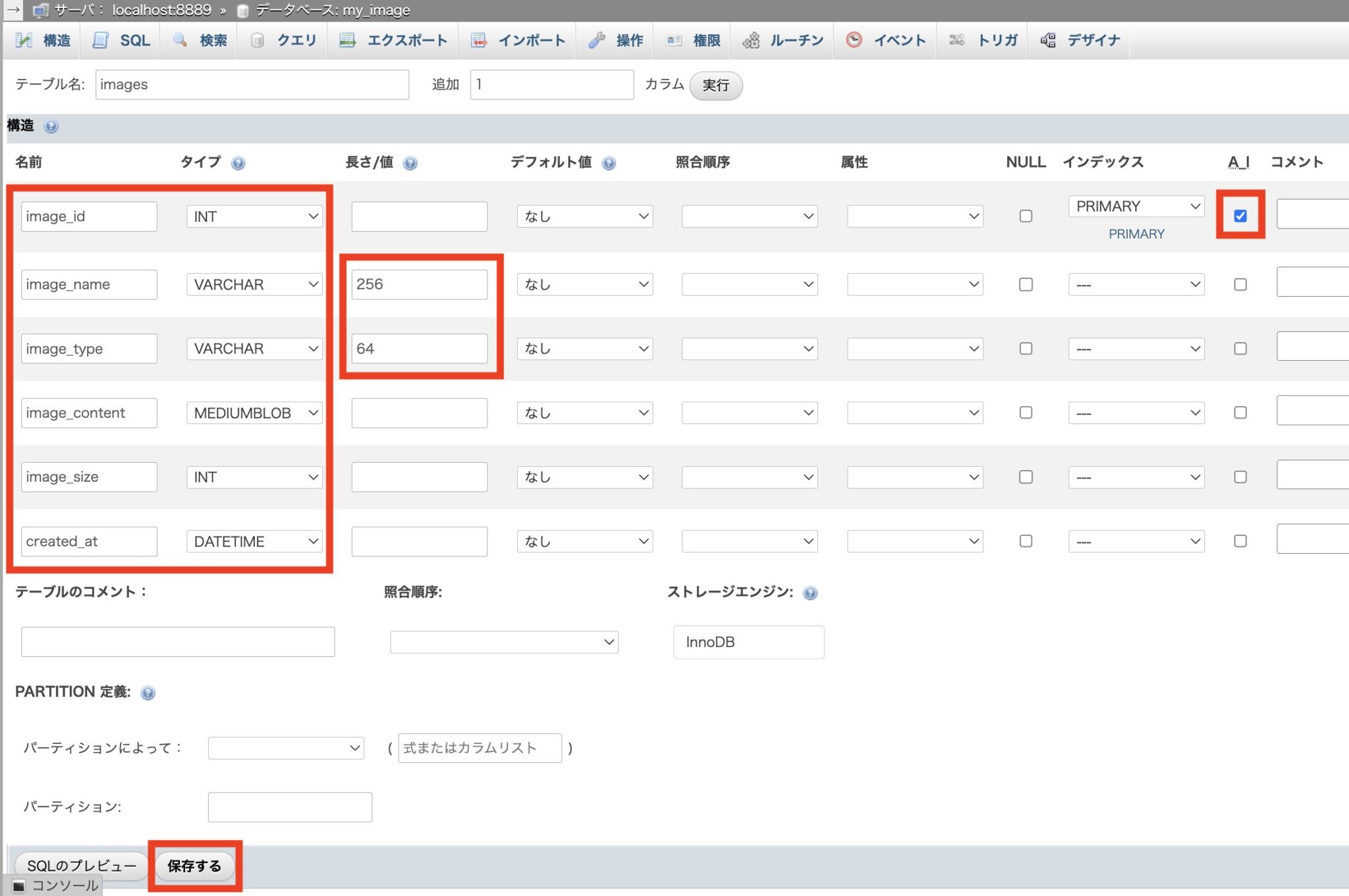The height and width of the screenshot is (896, 1349).
Task: Click the SQLのプレビュー button
Action: [82, 866]
